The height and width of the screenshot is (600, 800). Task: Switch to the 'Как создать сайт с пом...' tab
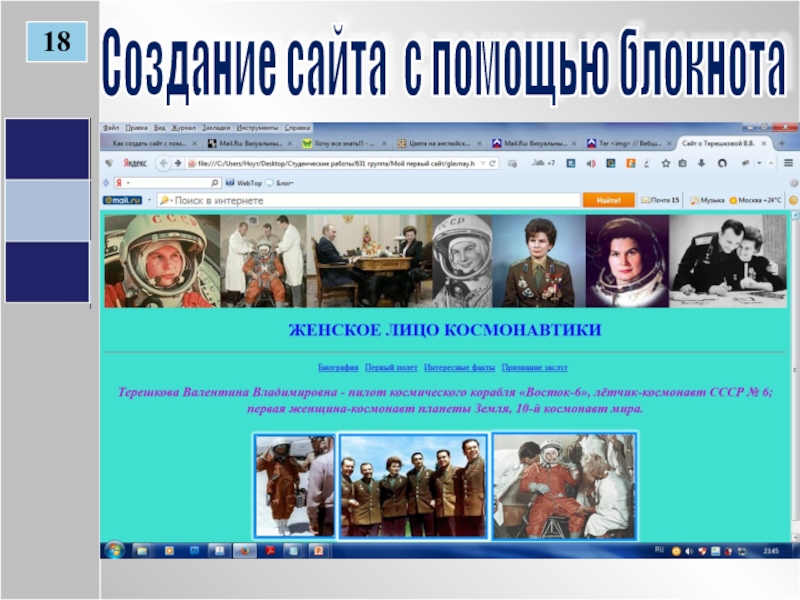click(x=149, y=143)
